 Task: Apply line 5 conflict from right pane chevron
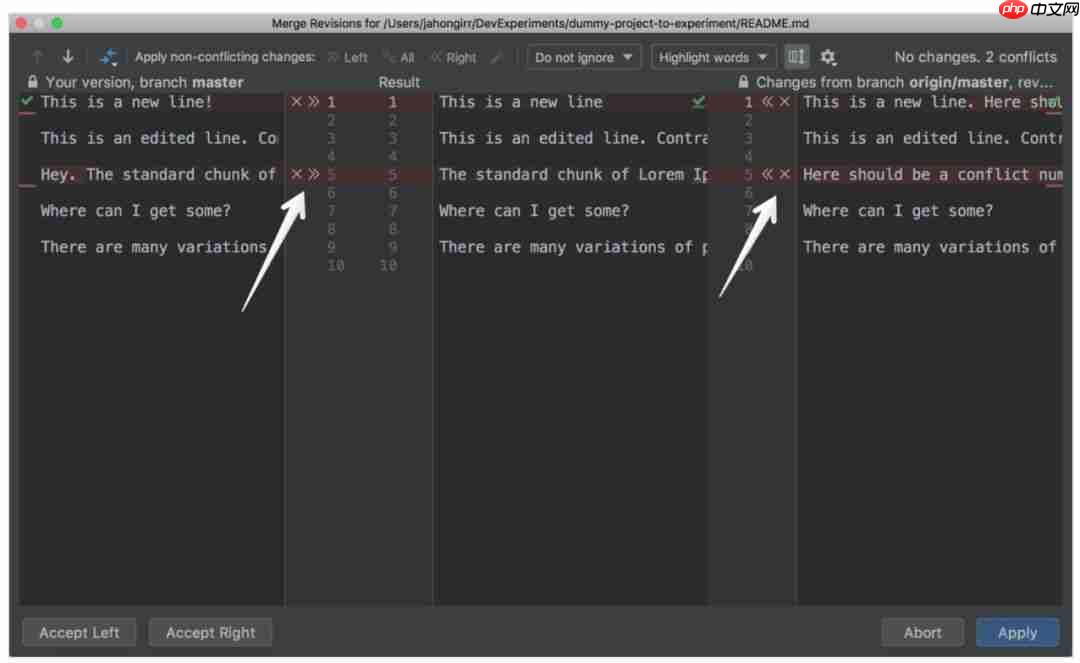(x=766, y=174)
